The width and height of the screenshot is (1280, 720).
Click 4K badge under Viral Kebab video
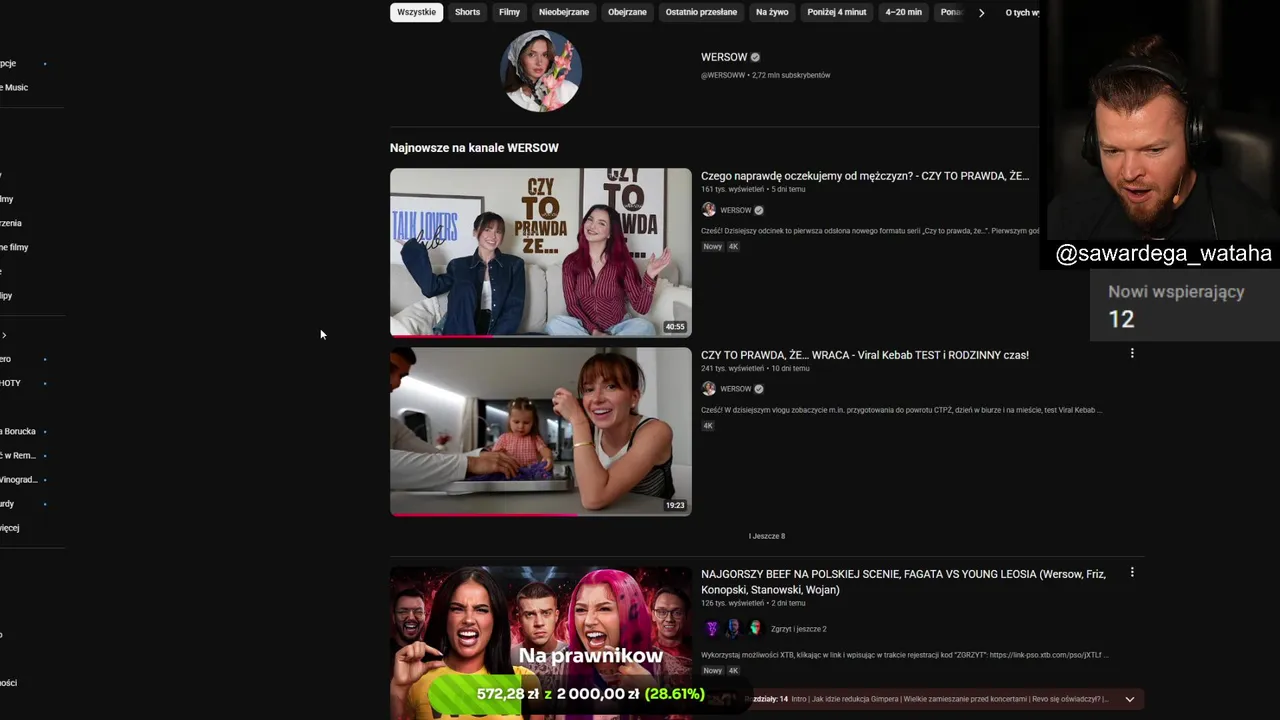click(708, 426)
